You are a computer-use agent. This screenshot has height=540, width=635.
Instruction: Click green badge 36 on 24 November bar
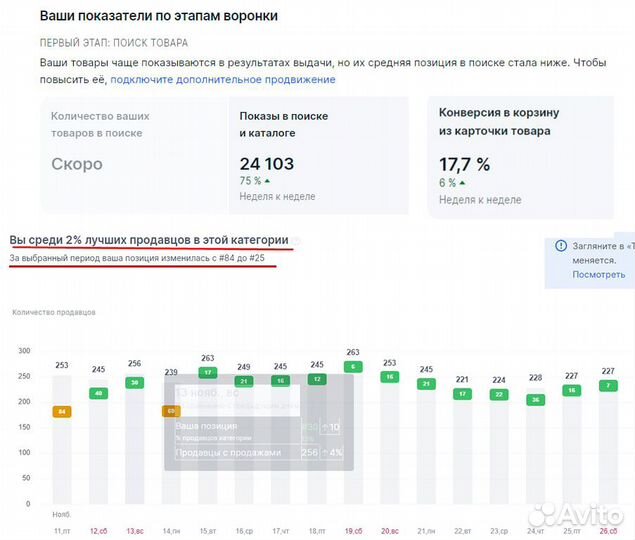pyautogui.click(x=536, y=399)
